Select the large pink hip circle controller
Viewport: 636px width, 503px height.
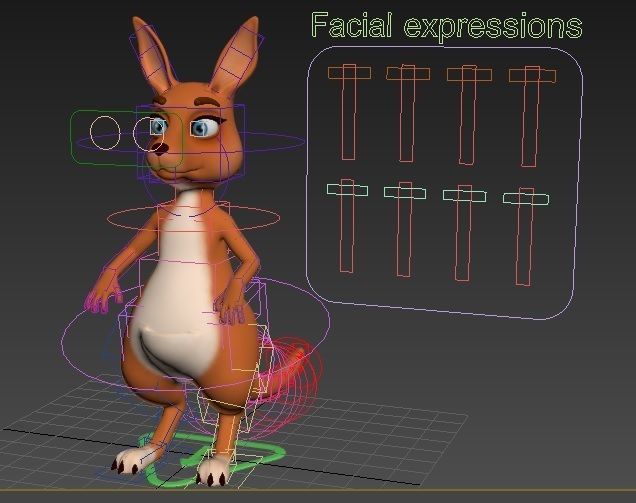(x=196, y=335)
